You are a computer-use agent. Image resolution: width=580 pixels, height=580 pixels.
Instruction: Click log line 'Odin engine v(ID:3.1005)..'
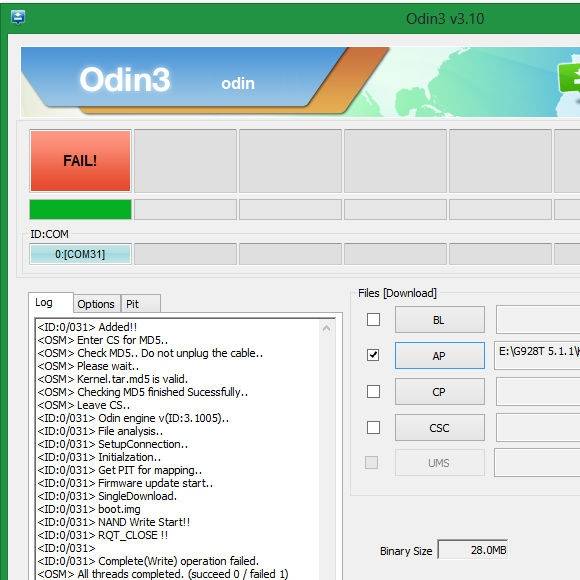[x=133, y=418]
